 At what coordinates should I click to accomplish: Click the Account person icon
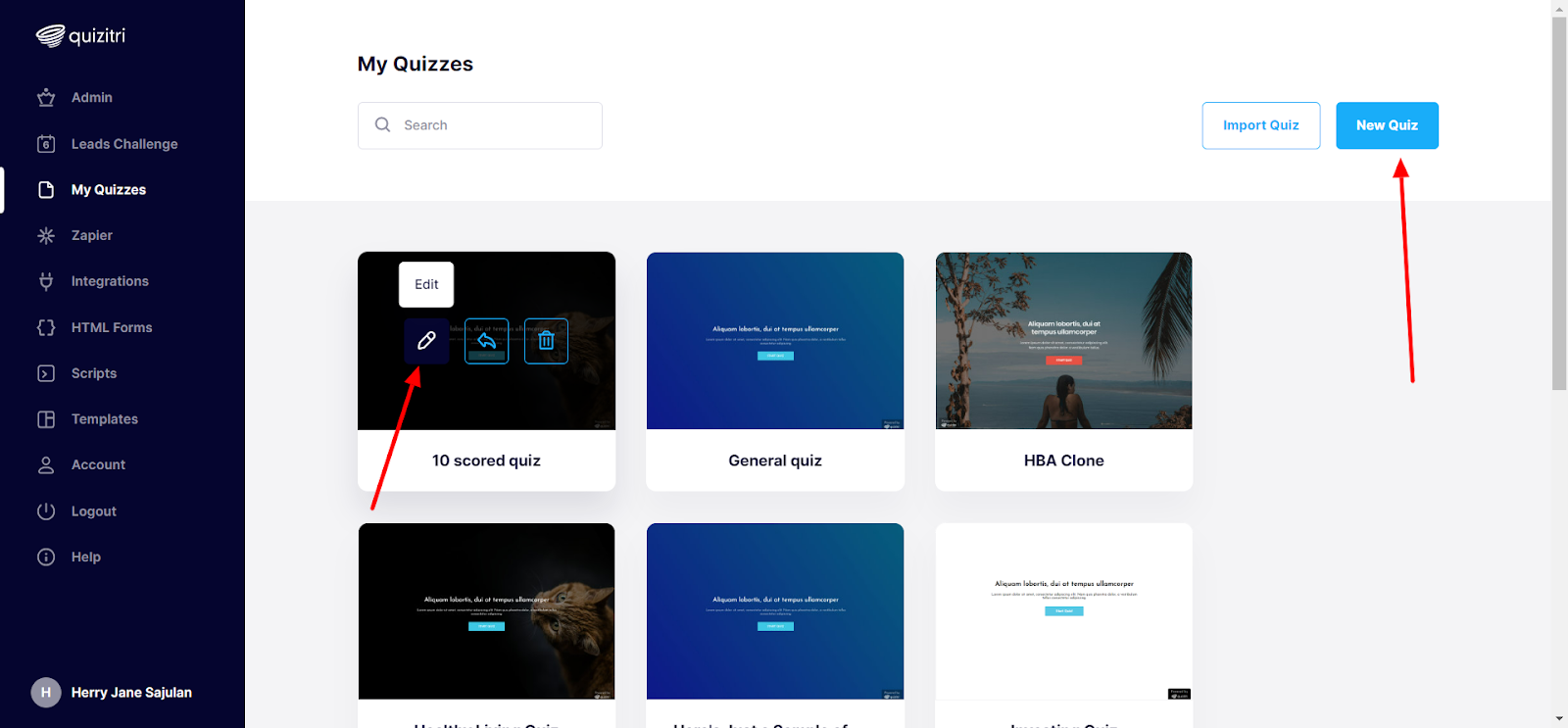point(46,465)
